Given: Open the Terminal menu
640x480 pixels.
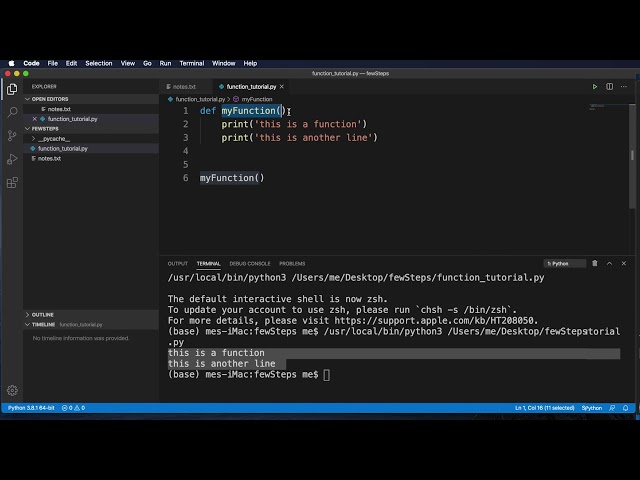Looking at the screenshot, I should click(x=192, y=63).
